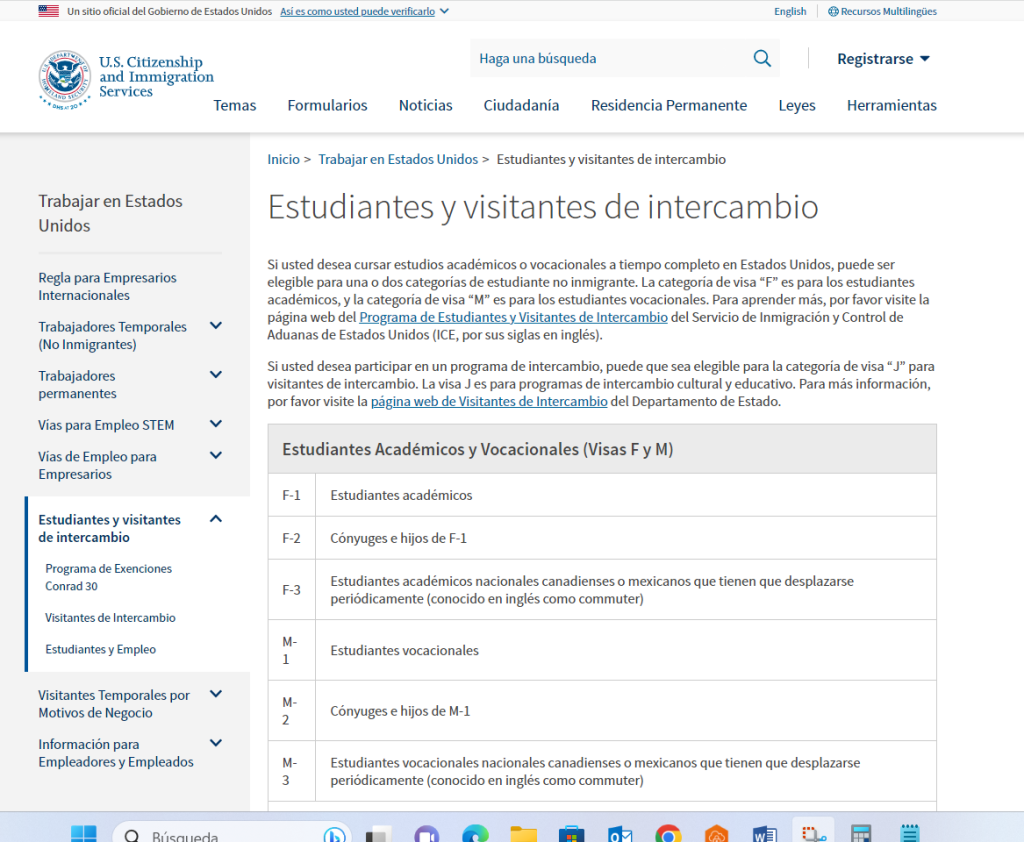Expand Visitantes Temporales por Motivos de Negocio
Screen dimensions: 1024x842
216,694
